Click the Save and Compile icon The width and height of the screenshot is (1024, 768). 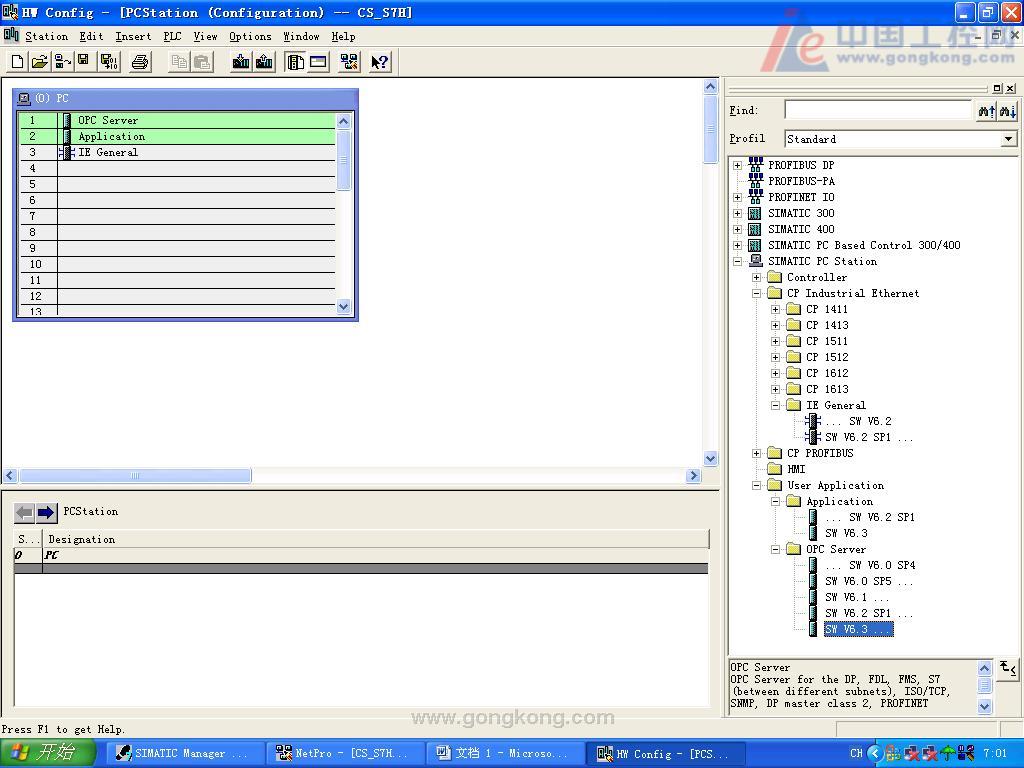click(109, 62)
